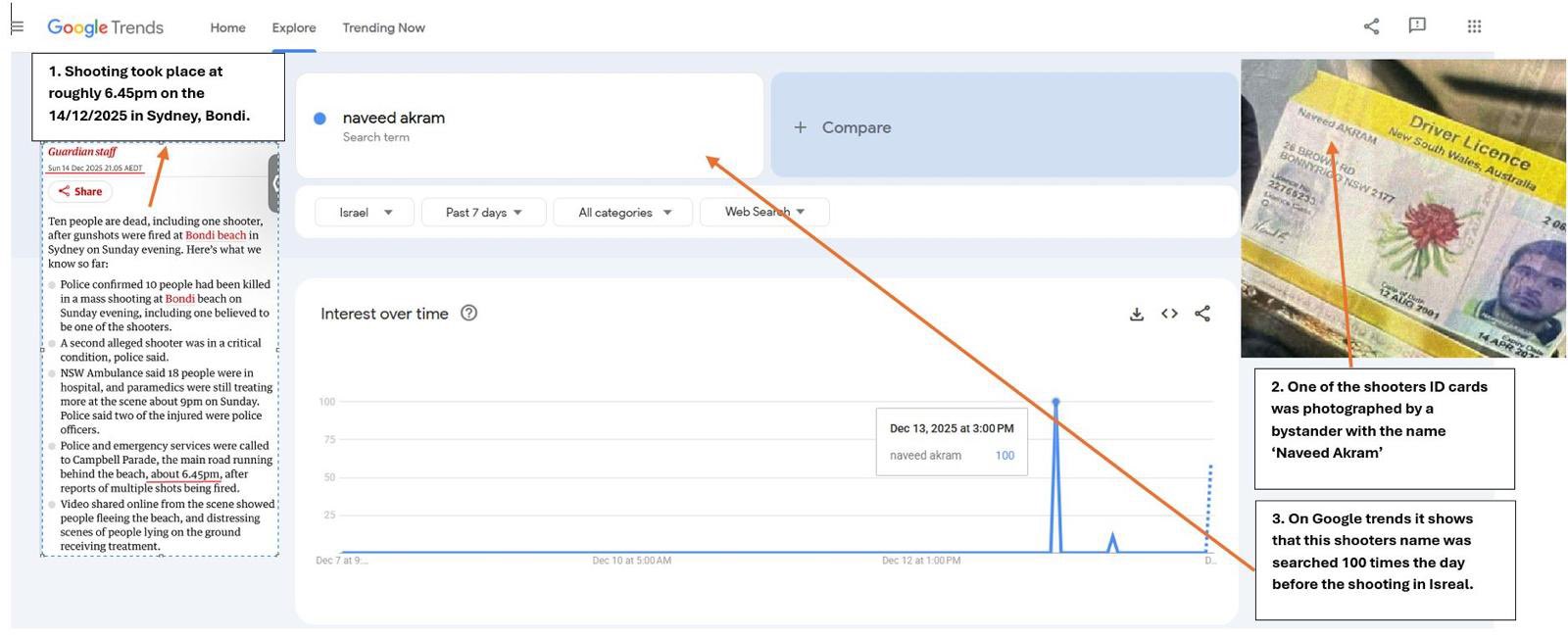Click the Guardian staff byline
This screenshot has height=638, width=1568.
coord(82,152)
